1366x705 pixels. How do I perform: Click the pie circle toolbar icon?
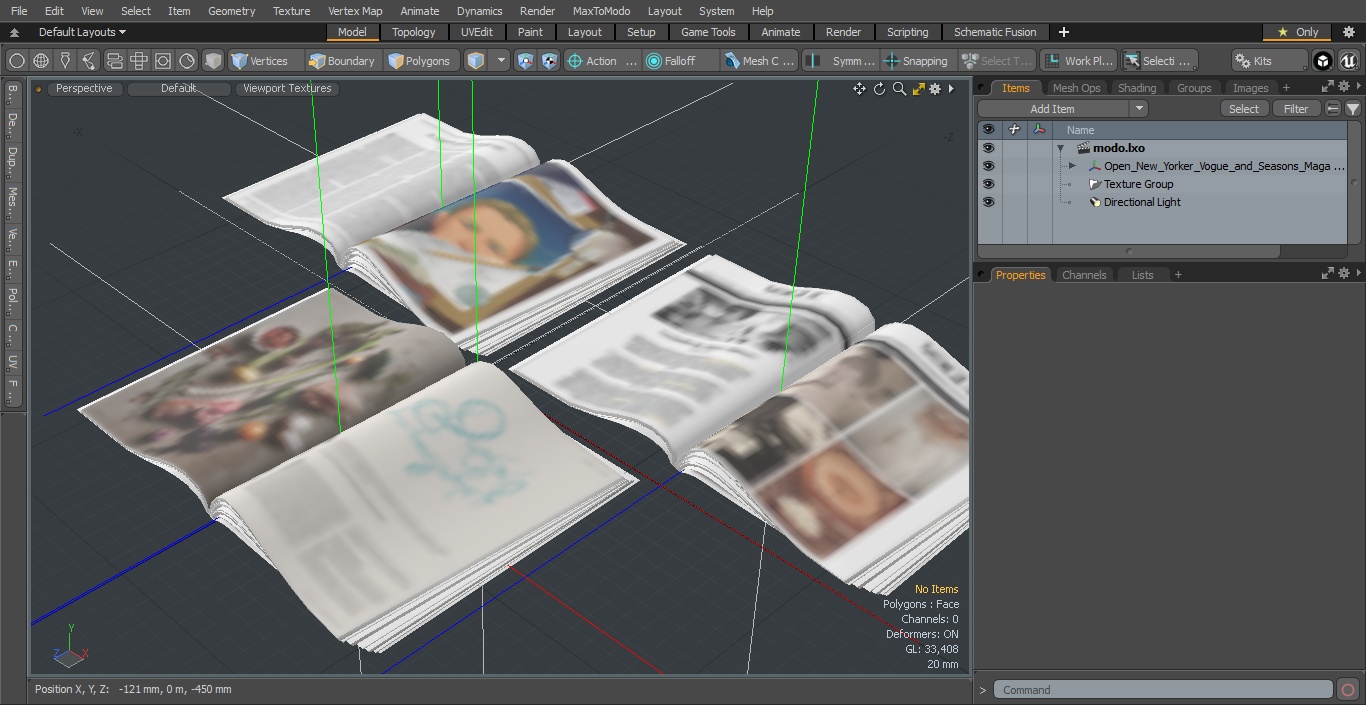point(187,61)
